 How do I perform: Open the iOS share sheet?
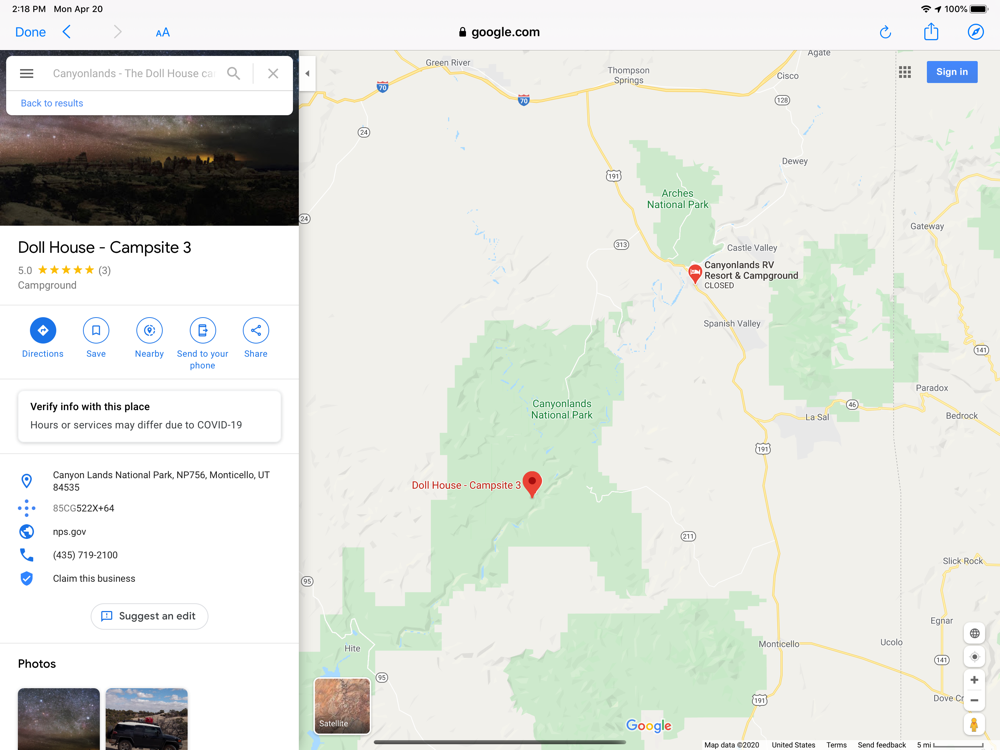[931, 31]
